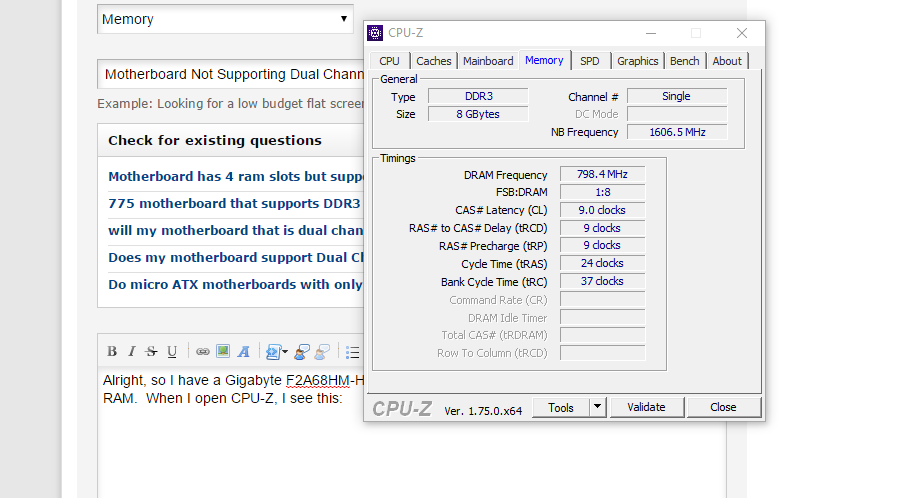Click the '1:8' FSB:DRAM value
The width and height of the screenshot is (917, 498).
(602, 192)
